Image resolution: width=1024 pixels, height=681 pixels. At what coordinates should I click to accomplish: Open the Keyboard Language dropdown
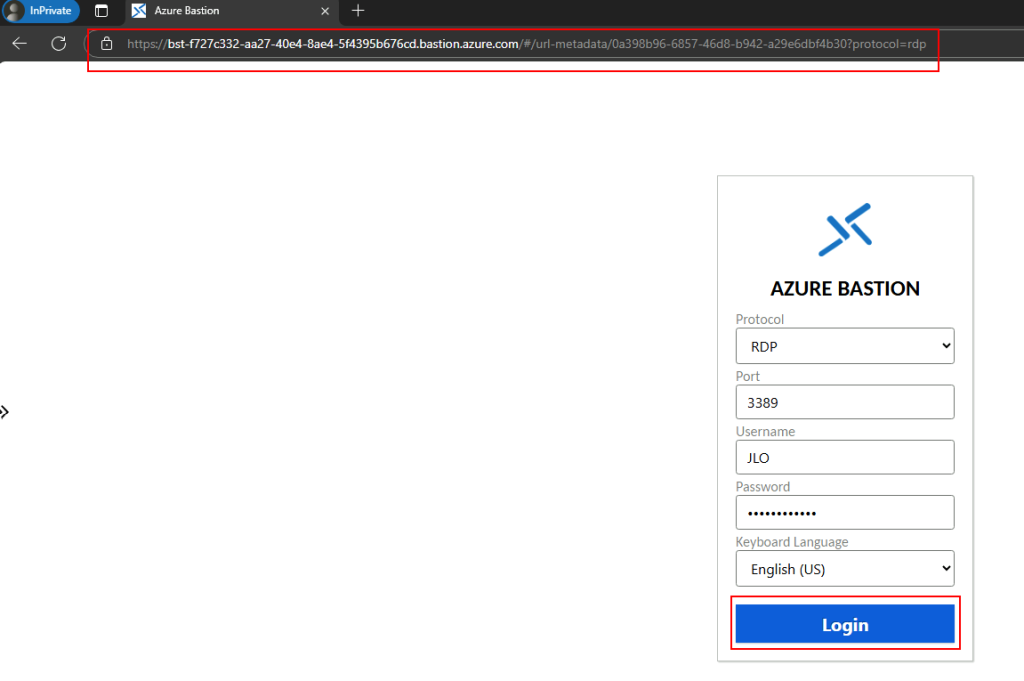click(x=844, y=569)
